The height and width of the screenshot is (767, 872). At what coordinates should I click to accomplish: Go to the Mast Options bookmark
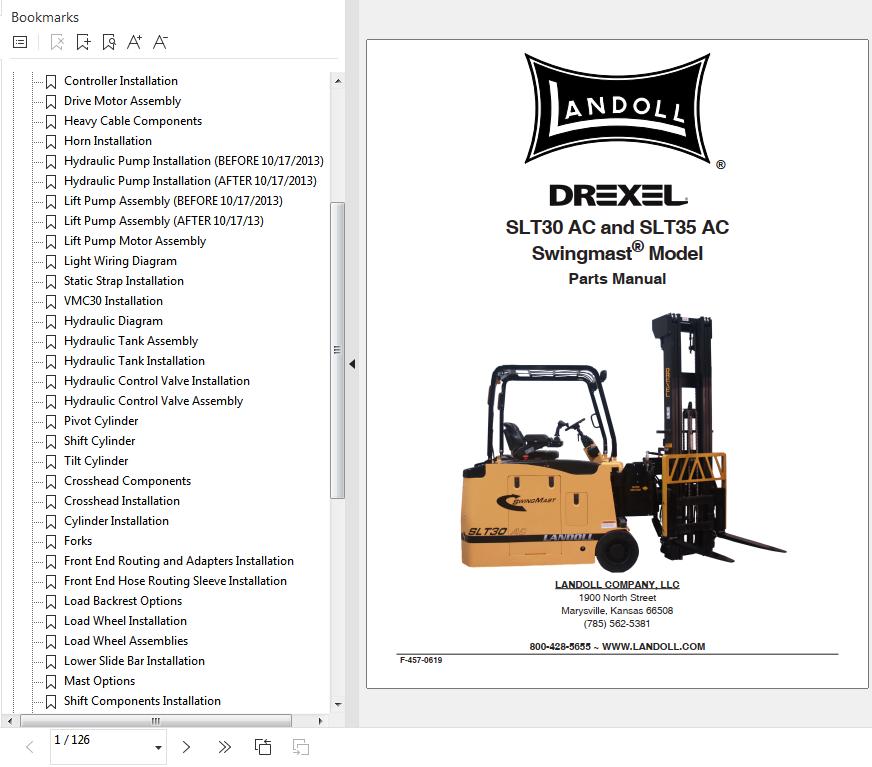pos(99,681)
